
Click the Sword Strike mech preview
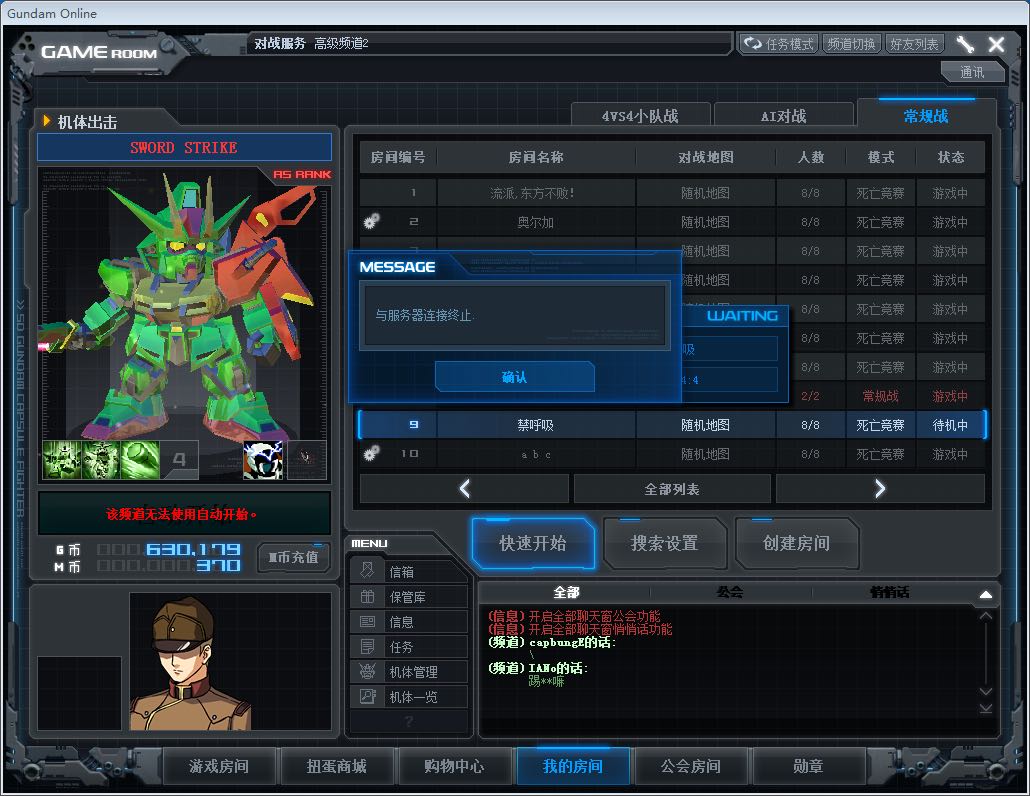184,305
